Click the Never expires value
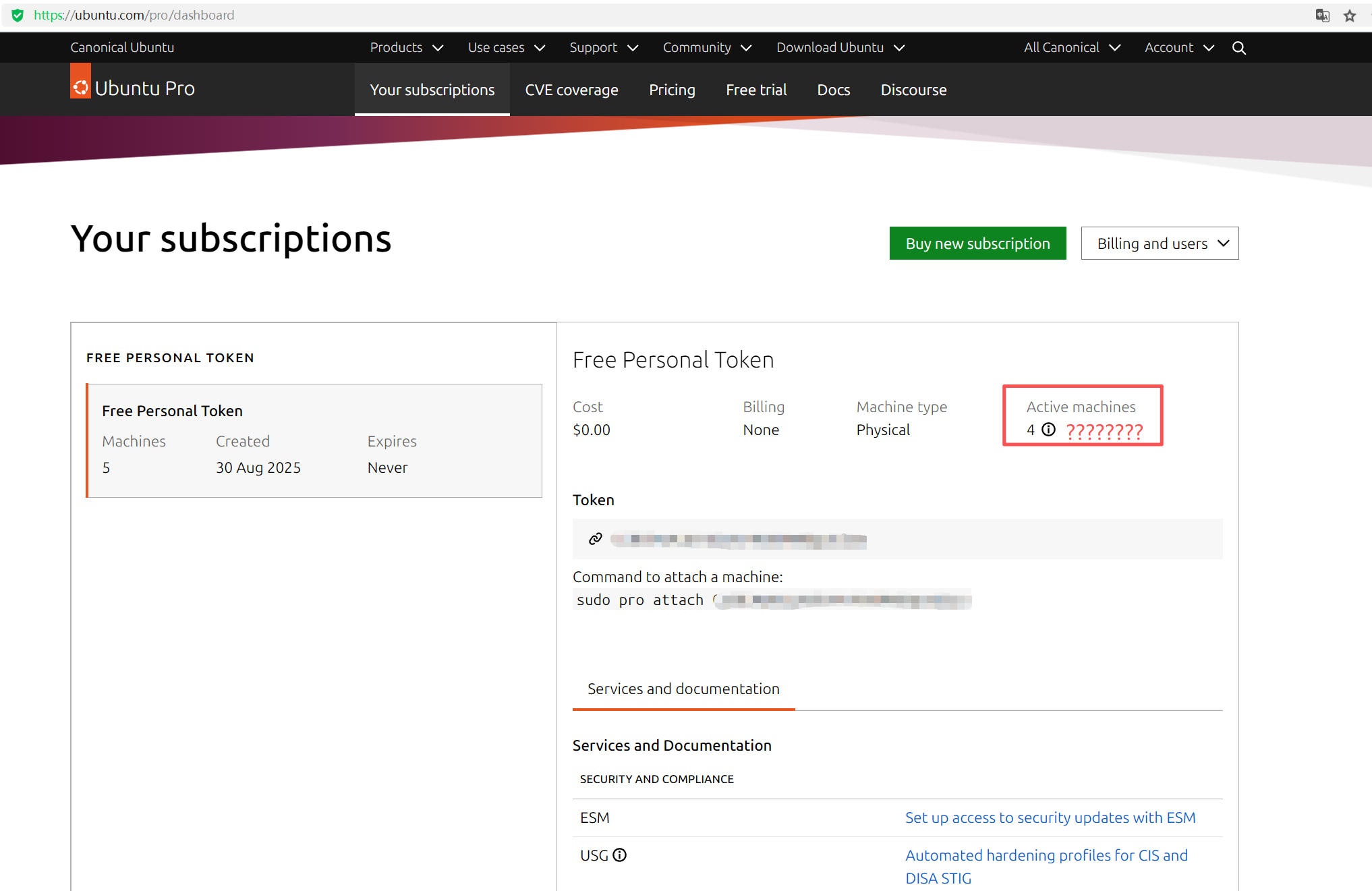This screenshot has width=1372, height=891. pyautogui.click(x=387, y=468)
